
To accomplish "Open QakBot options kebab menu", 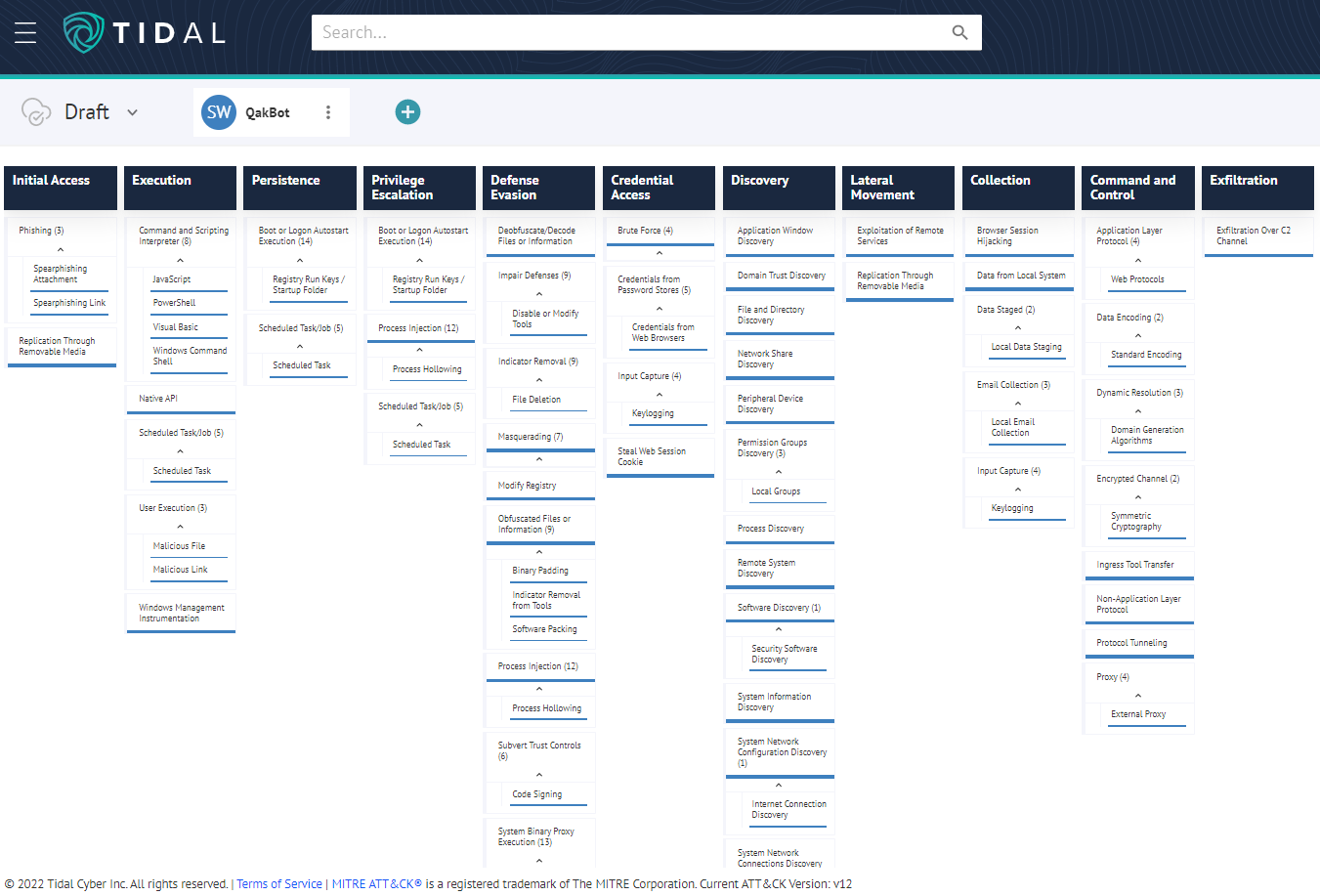I will click(x=328, y=112).
